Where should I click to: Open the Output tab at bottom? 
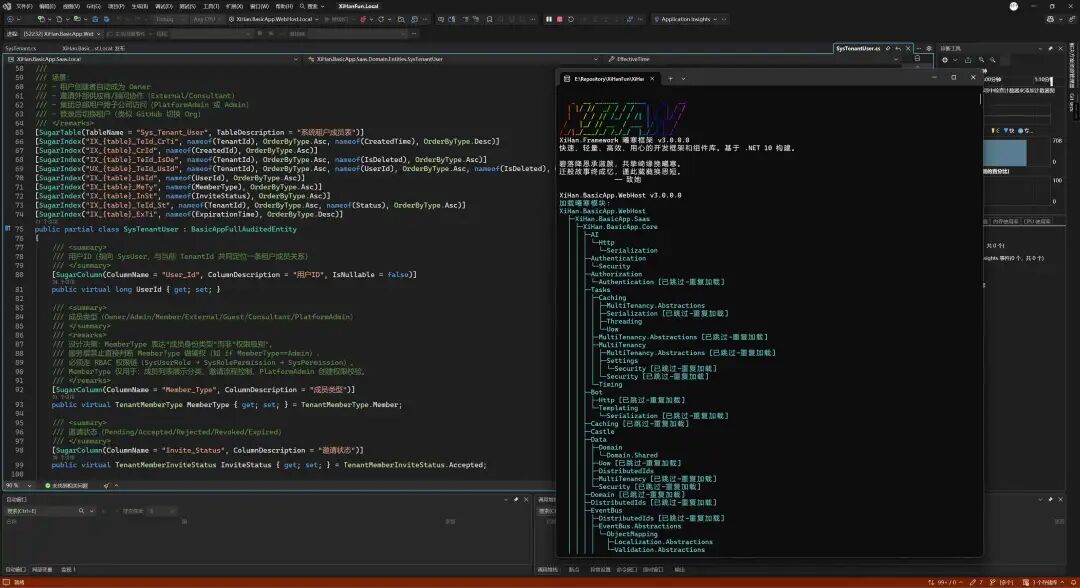click(680, 569)
